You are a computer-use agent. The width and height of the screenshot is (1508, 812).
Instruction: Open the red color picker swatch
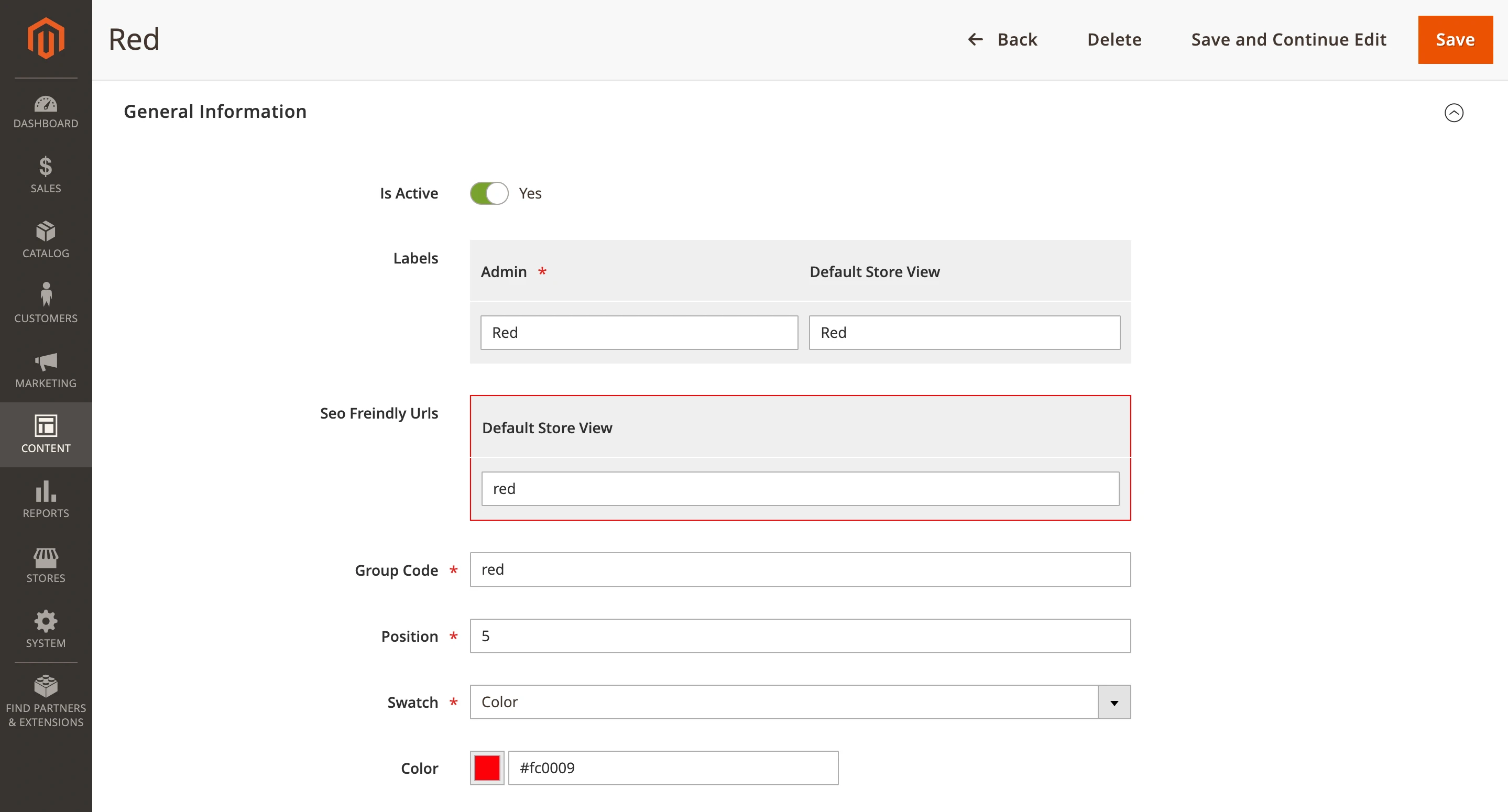pyautogui.click(x=486, y=767)
